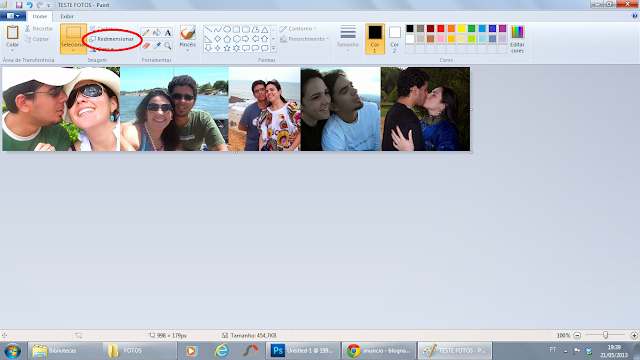Activate Cor 1 foreground color

click(375, 39)
